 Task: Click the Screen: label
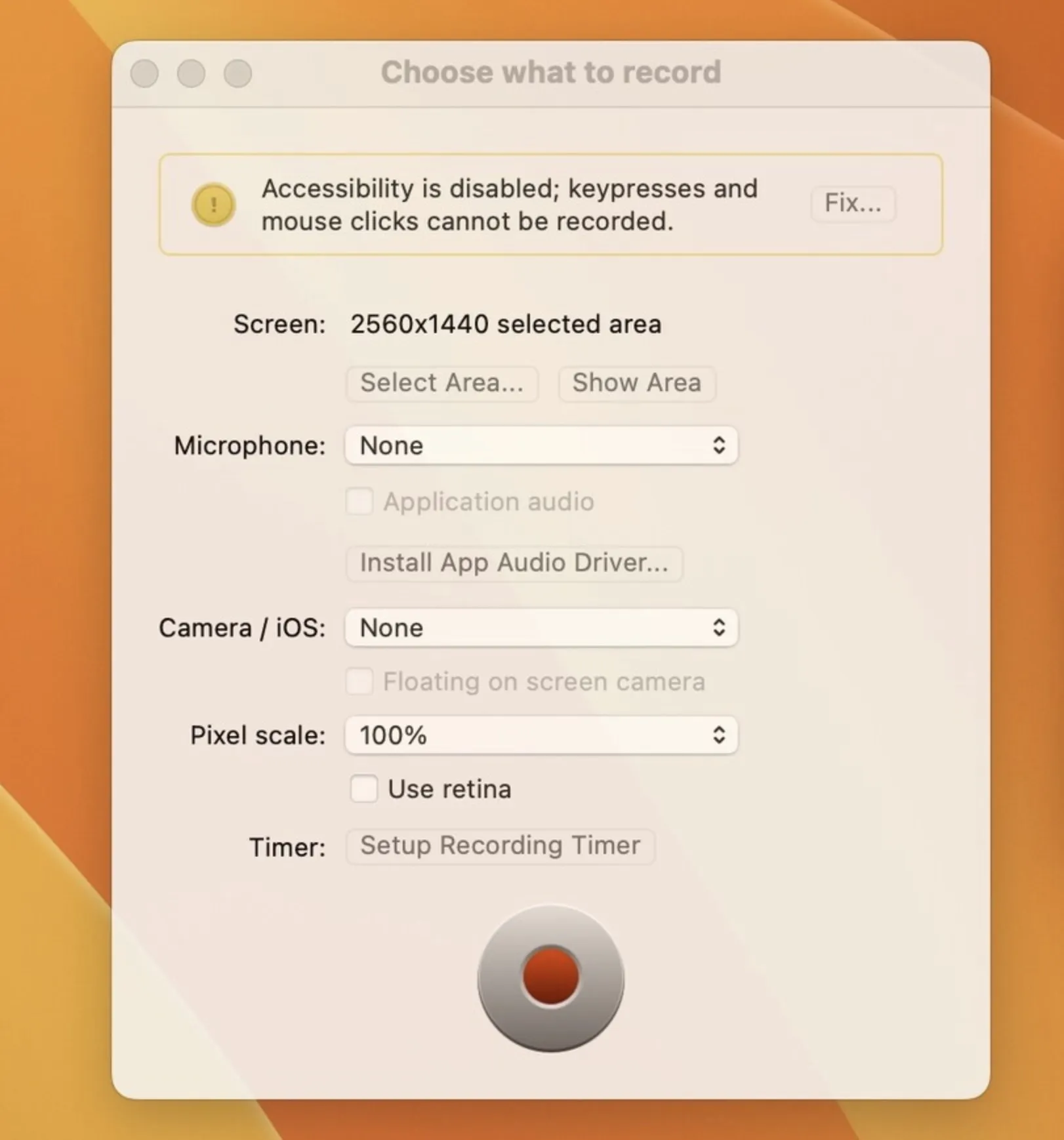click(x=279, y=324)
